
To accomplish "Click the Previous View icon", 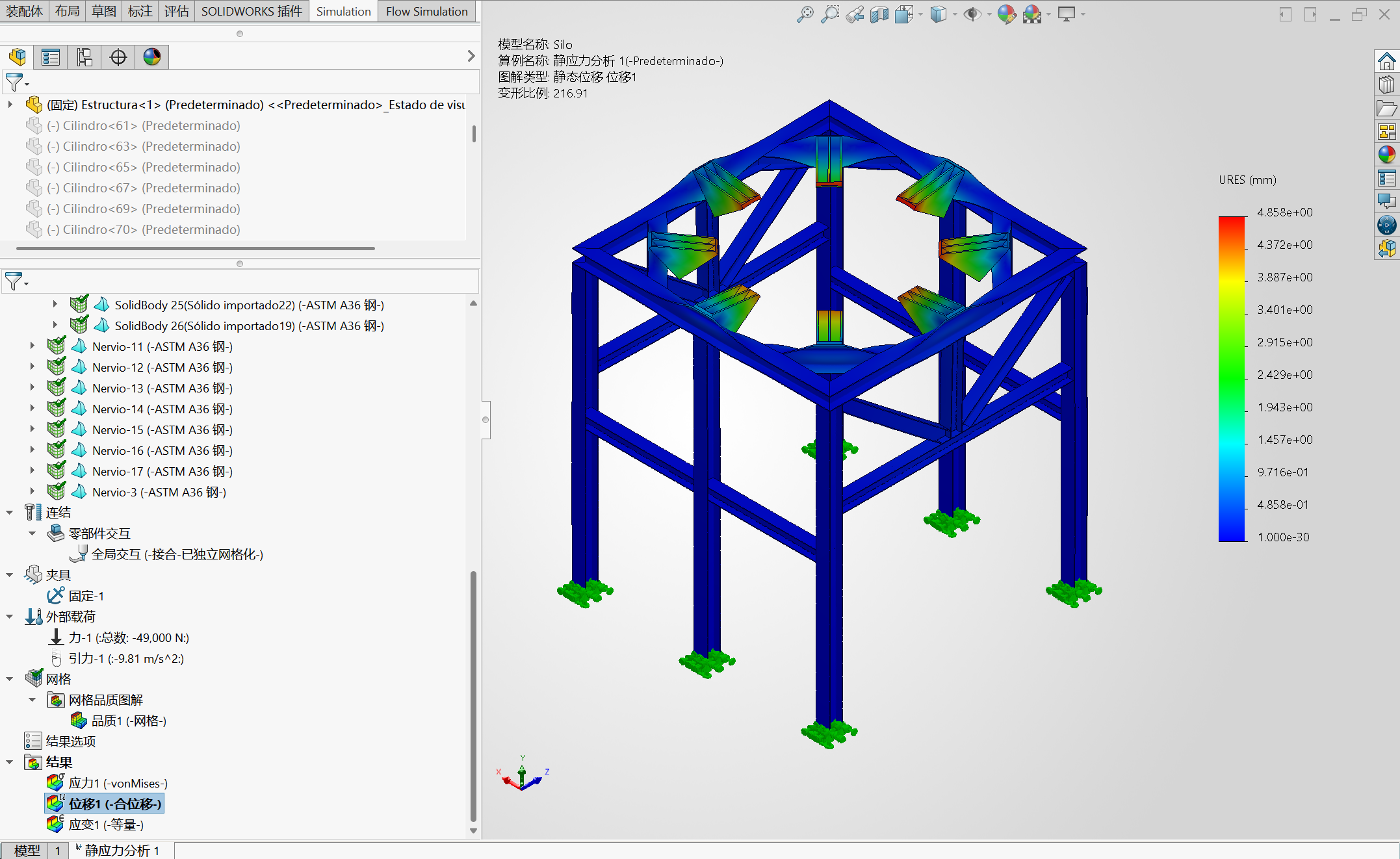I will (x=855, y=14).
